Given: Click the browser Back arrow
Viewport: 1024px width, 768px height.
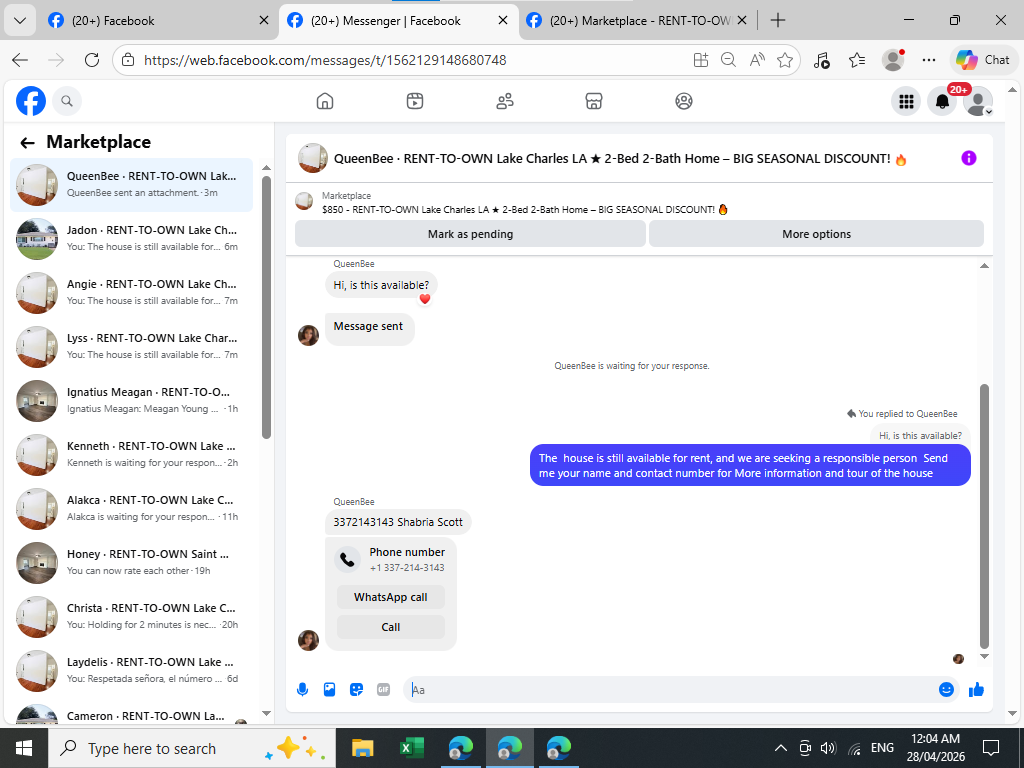Looking at the screenshot, I should point(20,60).
